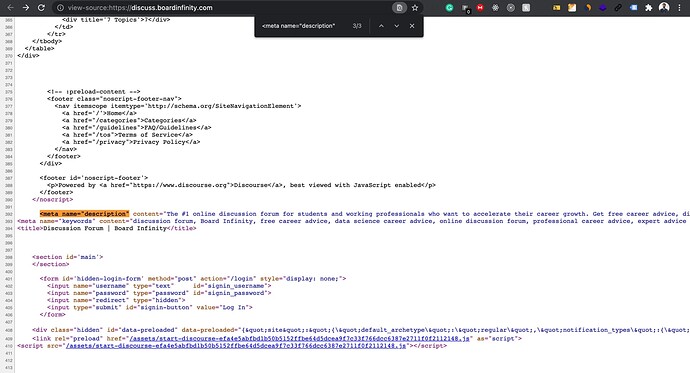
Task: Click the meta name="keywords" line
Action: click(353, 221)
